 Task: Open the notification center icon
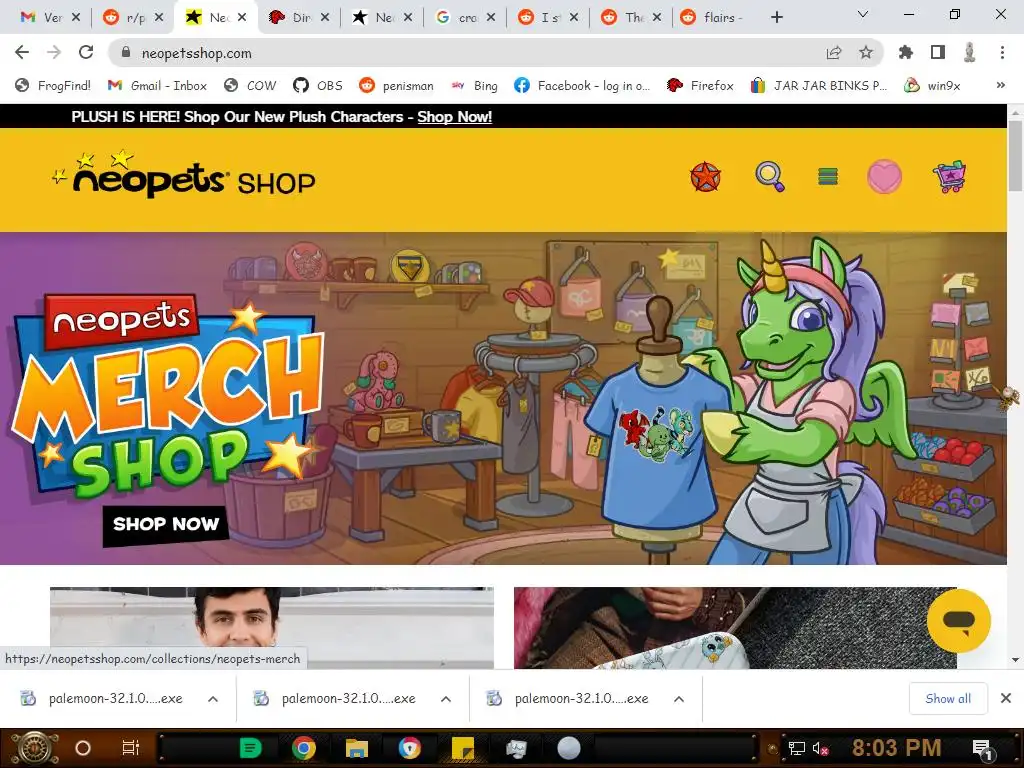point(982,748)
